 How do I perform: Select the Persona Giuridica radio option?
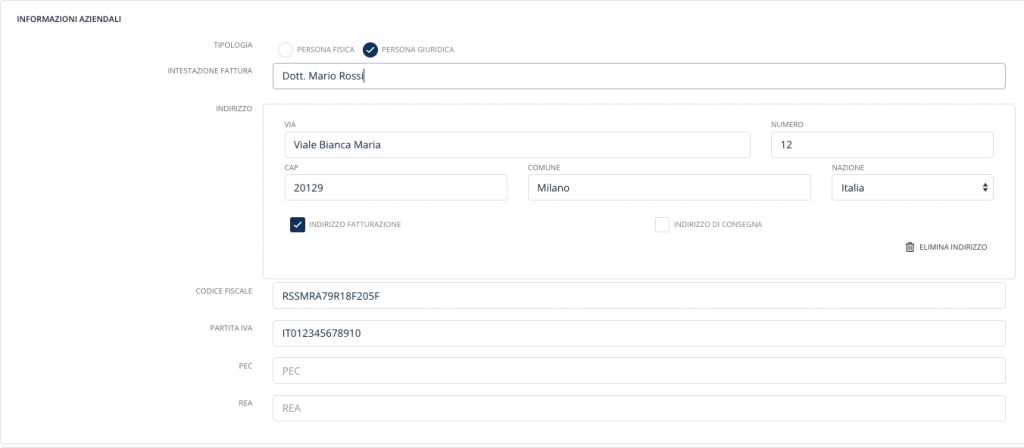point(370,50)
